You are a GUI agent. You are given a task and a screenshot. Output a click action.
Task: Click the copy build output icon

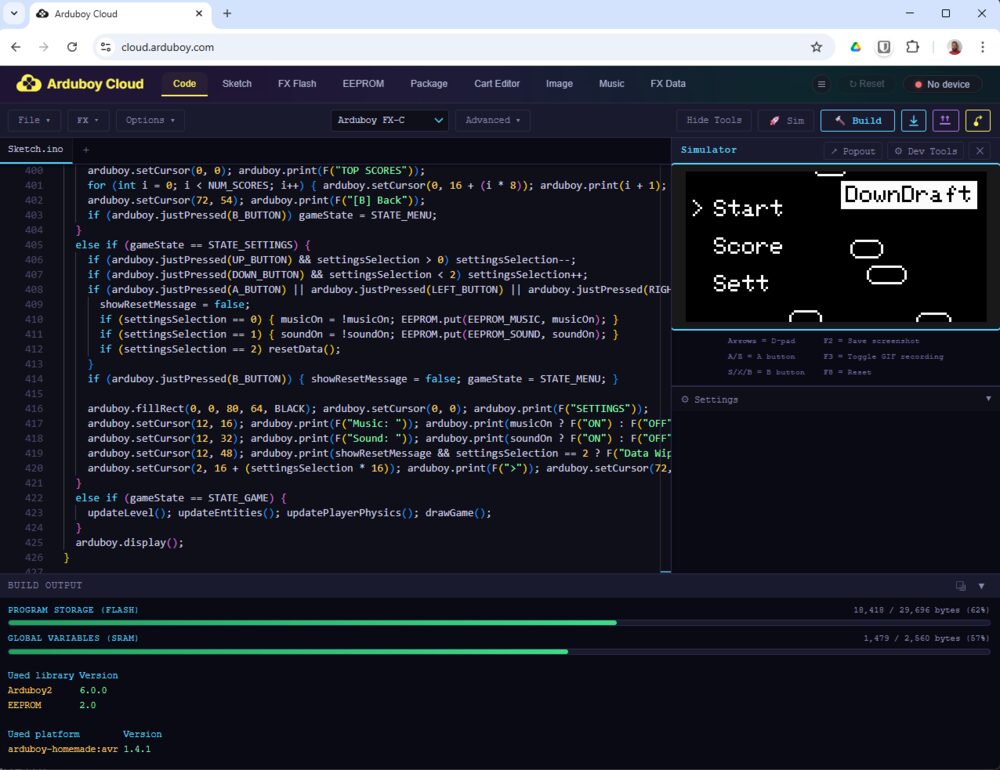(960, 586)
